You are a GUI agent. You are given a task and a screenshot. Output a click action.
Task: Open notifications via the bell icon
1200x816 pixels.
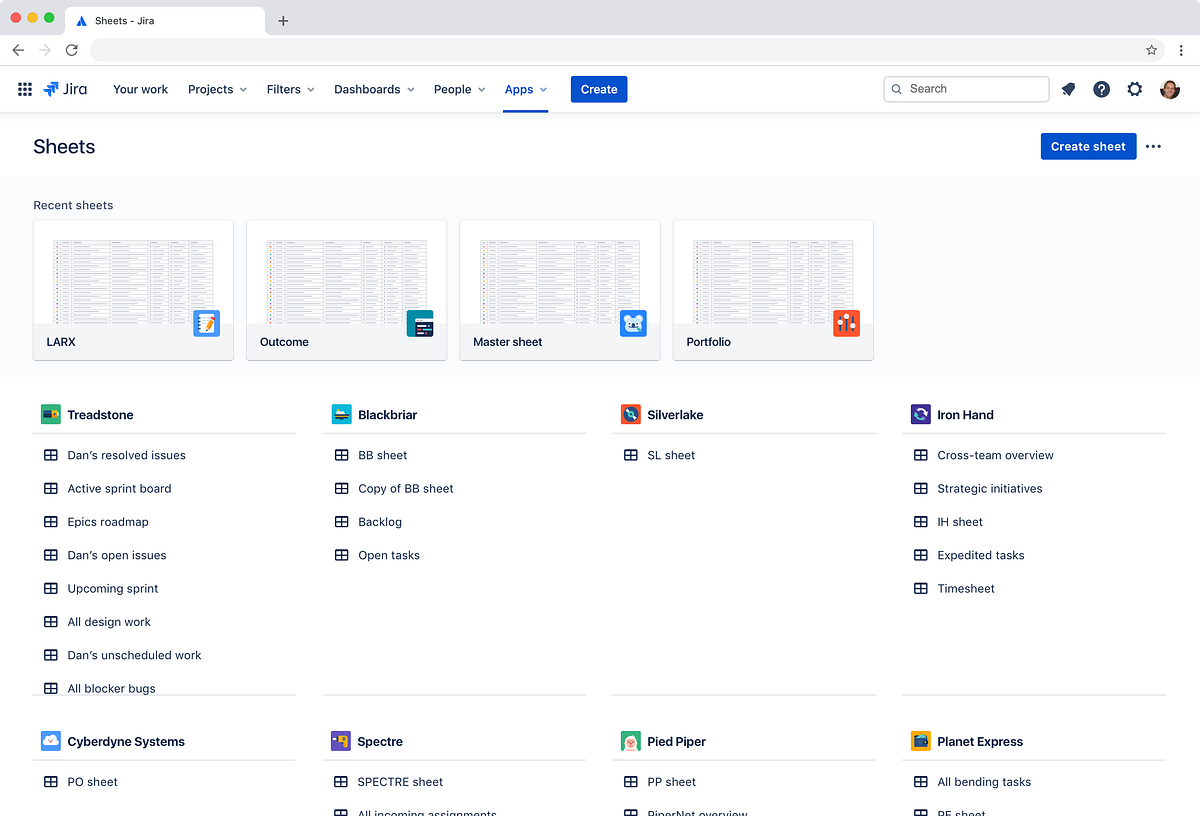click(1067, 89)
